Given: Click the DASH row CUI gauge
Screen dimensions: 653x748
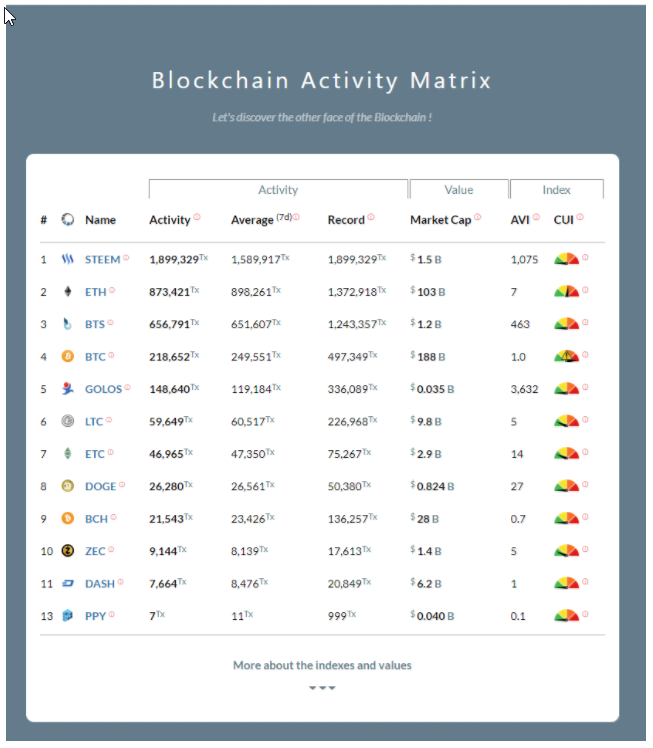Looking at the screenshot, I should (x=566, y=583).
